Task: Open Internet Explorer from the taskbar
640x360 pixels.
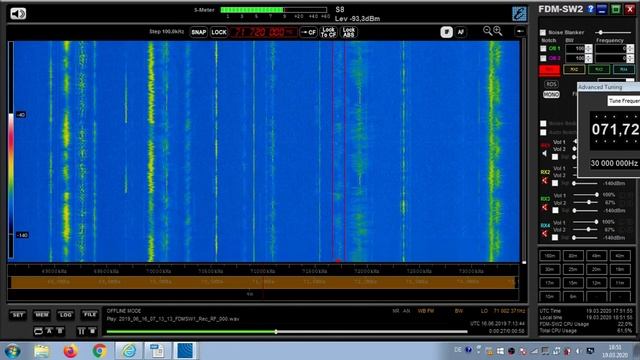Action: [x=129, y=351]
